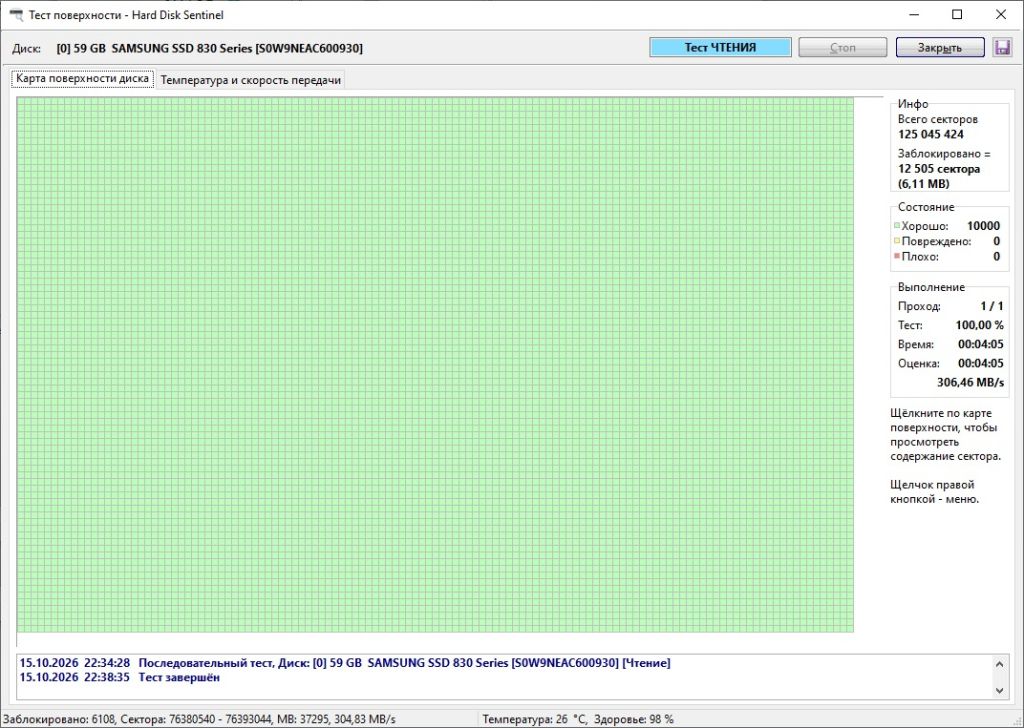
Task: Close the window with the title bar X
Action: coord(1000,14)
